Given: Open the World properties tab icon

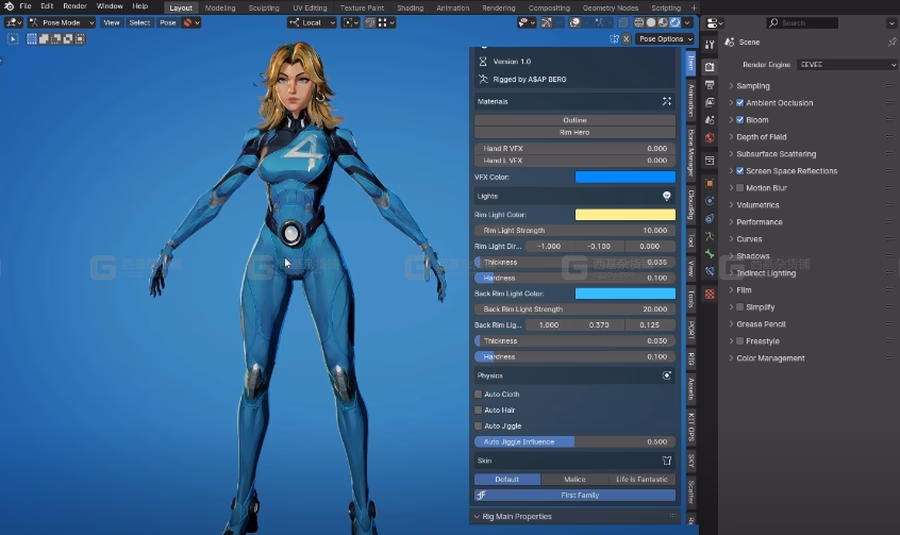Looking at the screenshot, I should pyautogui.click(x=710, y=138).
